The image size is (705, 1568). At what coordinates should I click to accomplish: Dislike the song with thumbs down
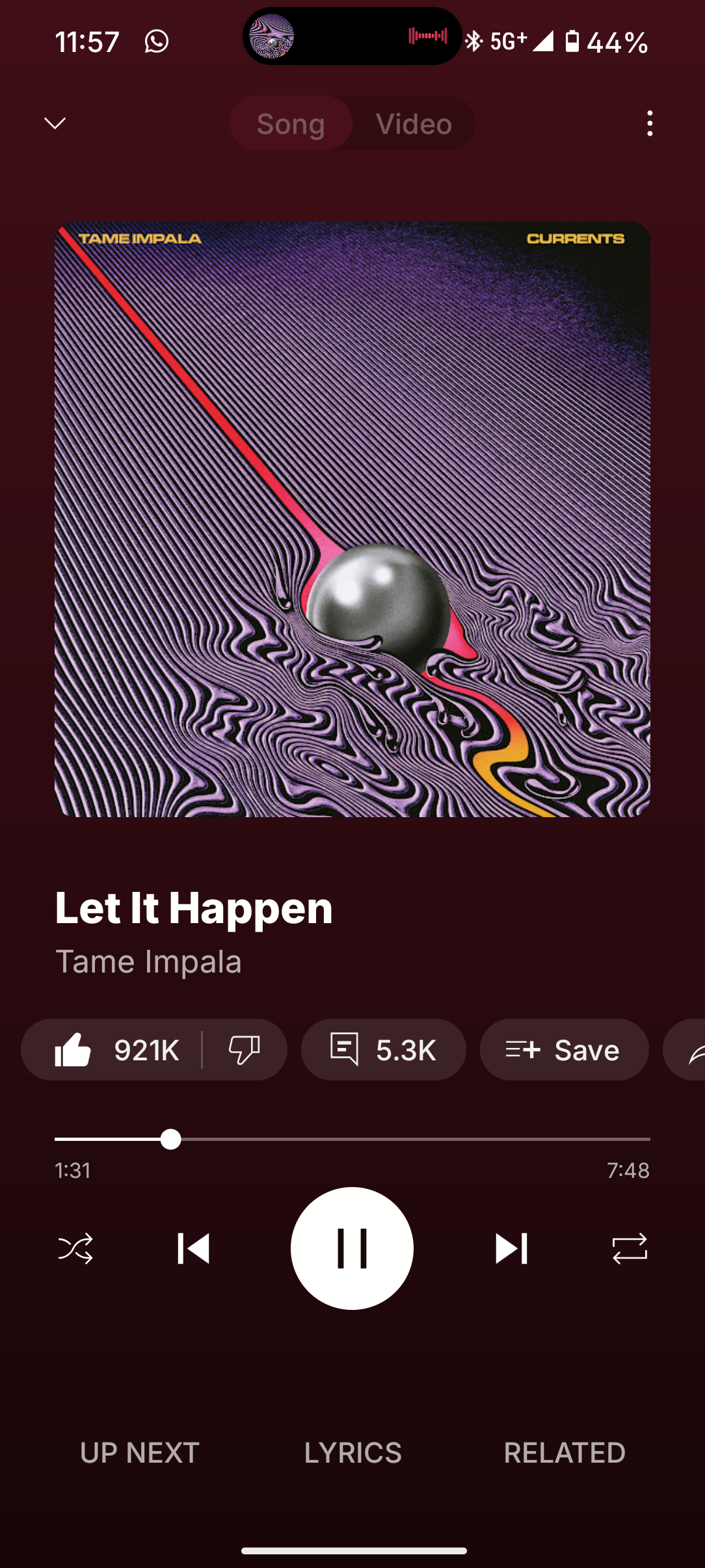pyautogui.click(x=245, y=1049)
